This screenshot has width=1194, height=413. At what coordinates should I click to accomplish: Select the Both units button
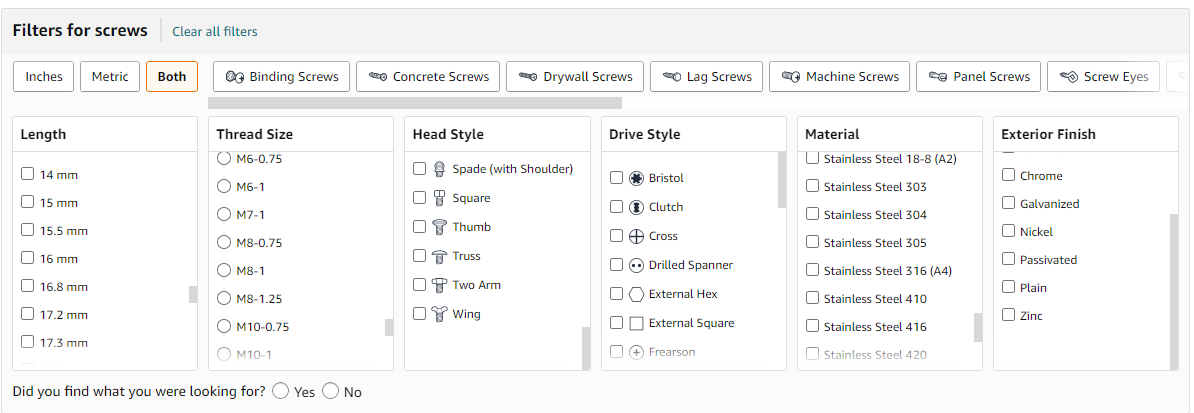[x=171, y=76]
